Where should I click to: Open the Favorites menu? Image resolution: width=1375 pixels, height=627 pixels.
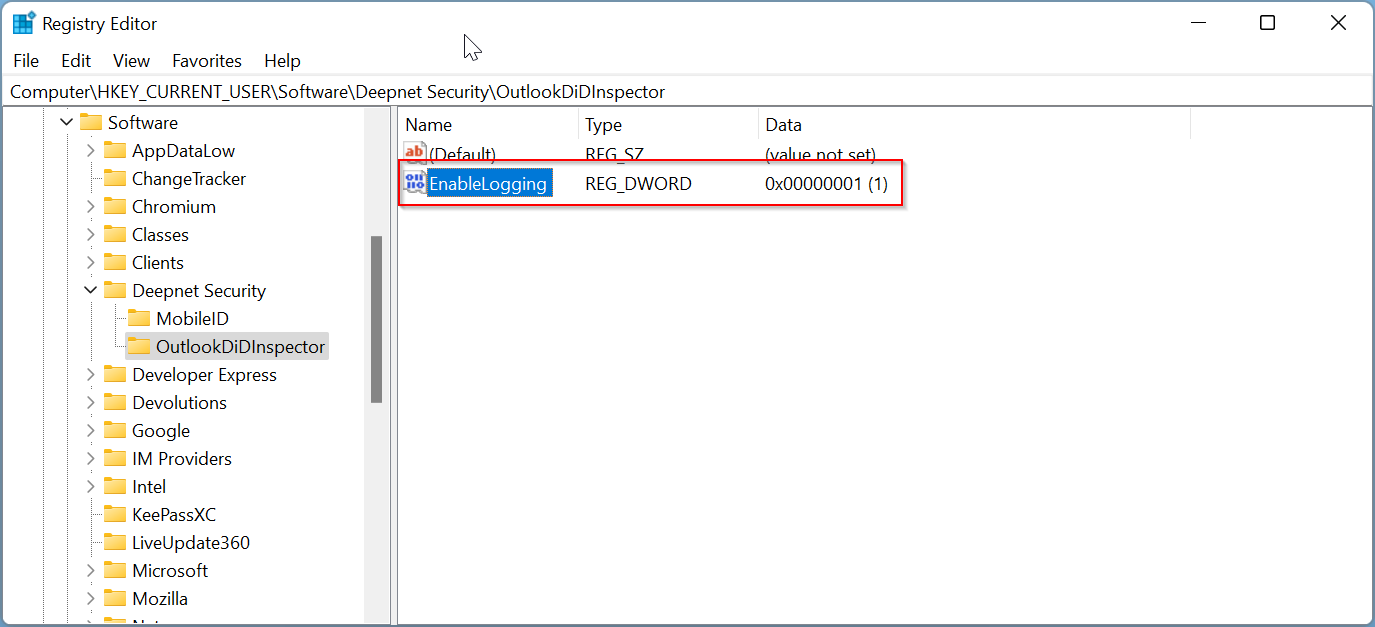[x=207, y=61]
